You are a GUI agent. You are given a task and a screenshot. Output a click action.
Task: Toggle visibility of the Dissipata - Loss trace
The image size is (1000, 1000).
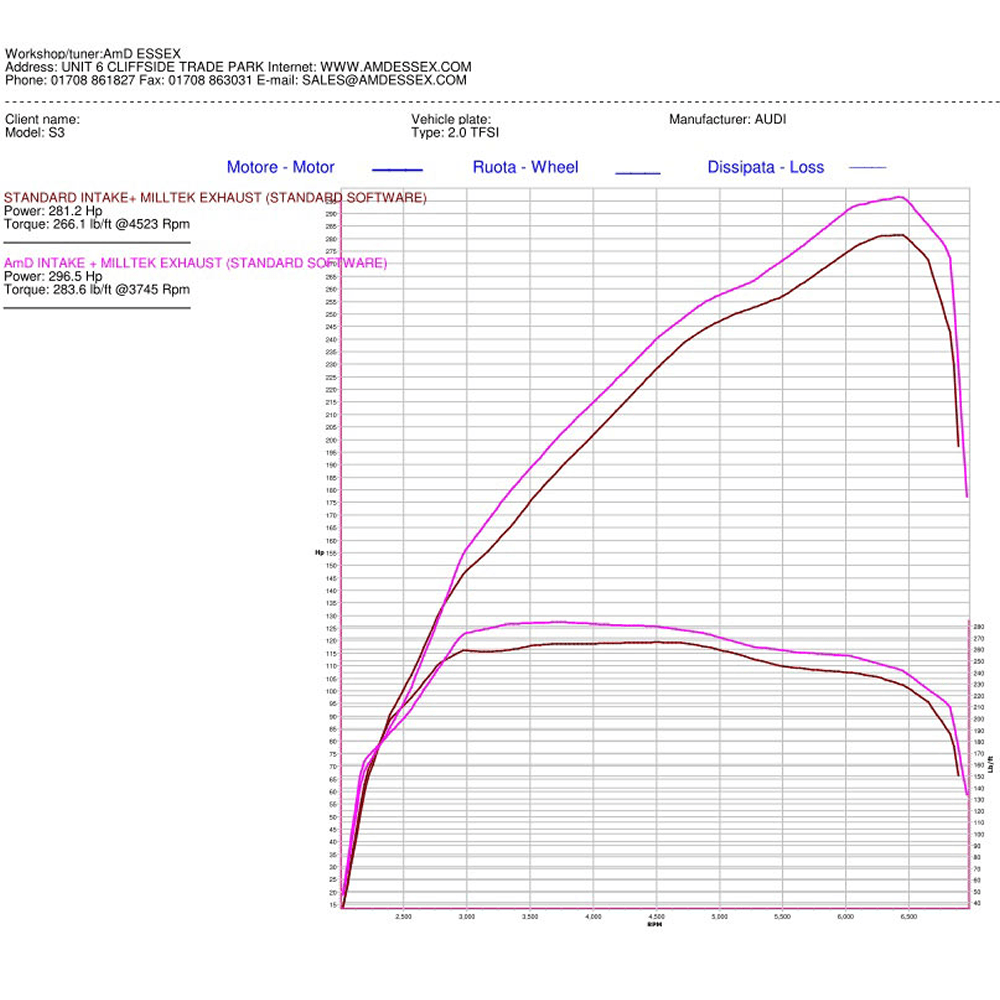766,167
